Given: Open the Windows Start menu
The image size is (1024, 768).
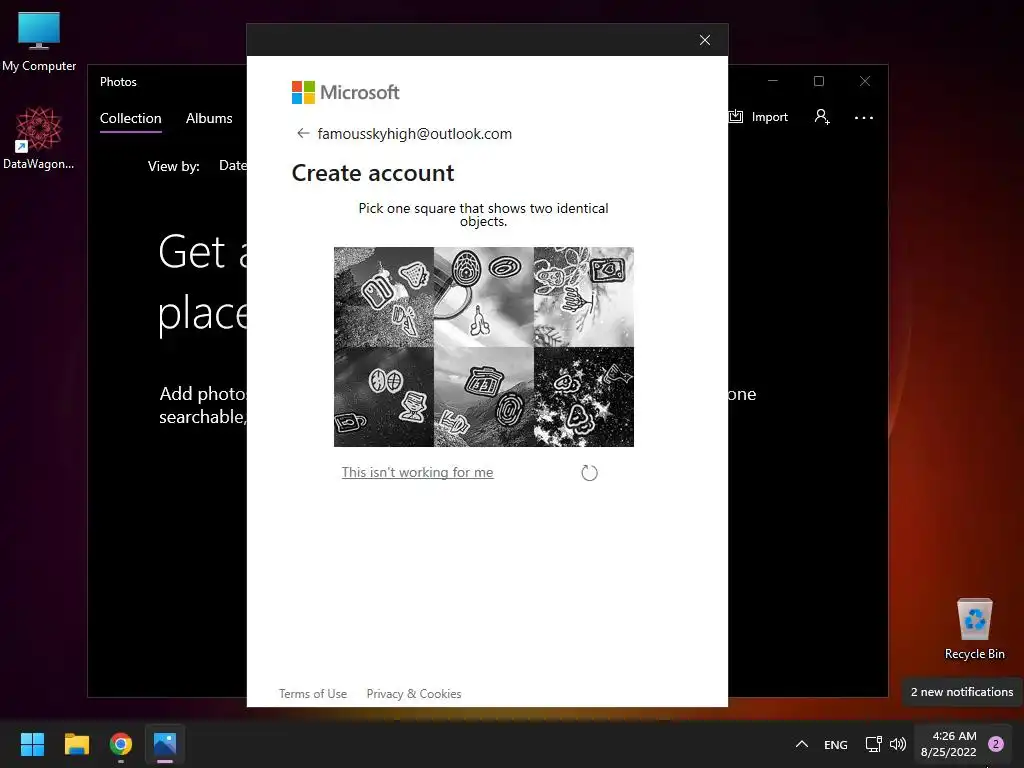Looking at the screenshot, I should point(32,744).
